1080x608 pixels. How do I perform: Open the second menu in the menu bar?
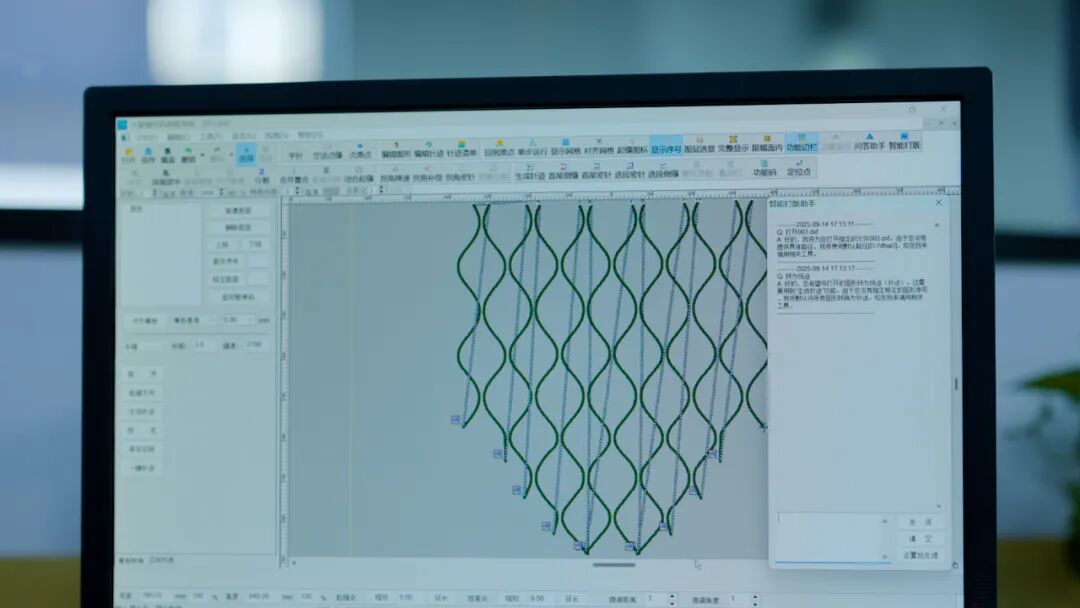pos(177,136)
